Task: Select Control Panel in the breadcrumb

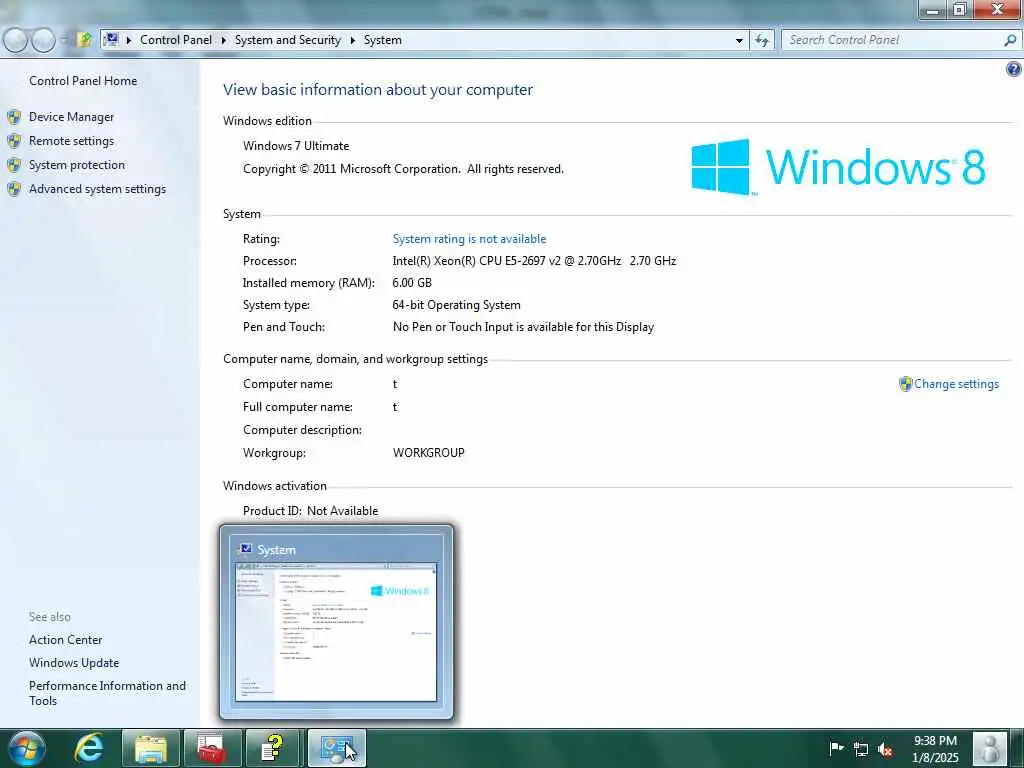Action: (x=176, y=40)
